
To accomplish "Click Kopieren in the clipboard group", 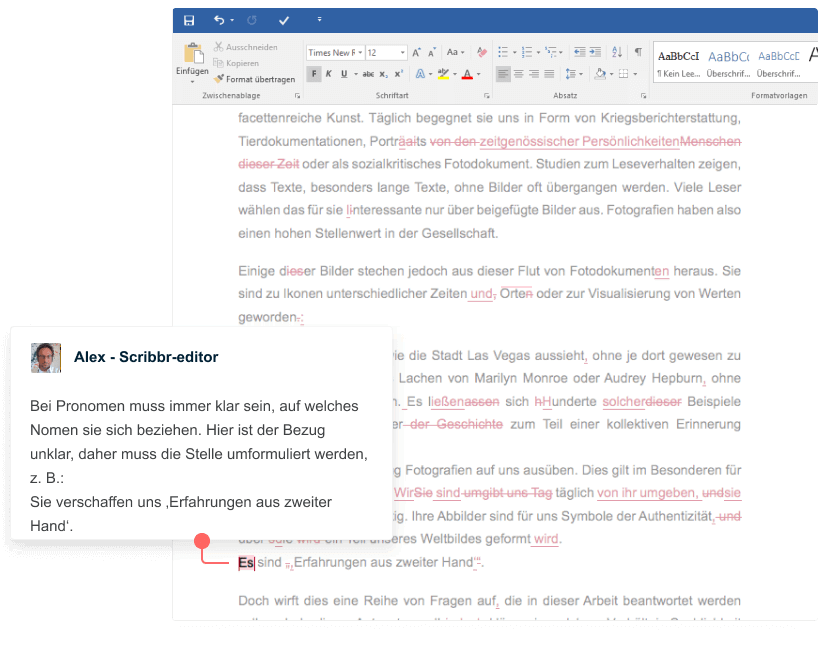I will point(241,63).
